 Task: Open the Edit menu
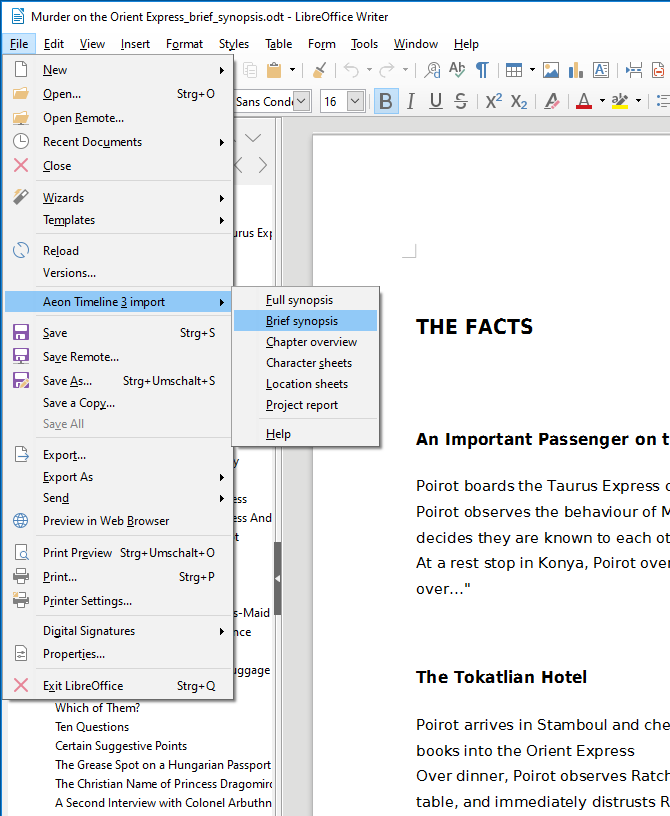point(54,44)
